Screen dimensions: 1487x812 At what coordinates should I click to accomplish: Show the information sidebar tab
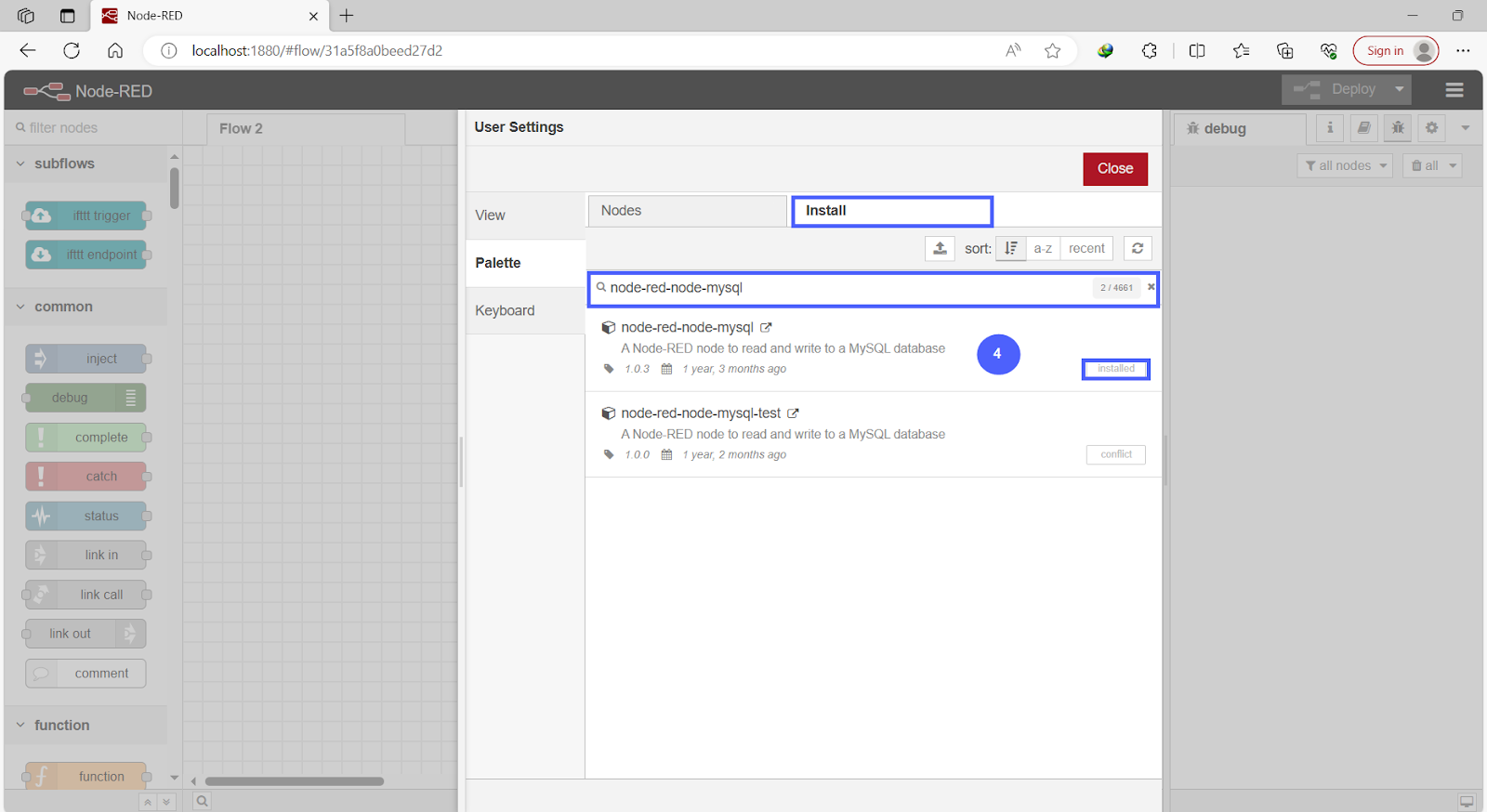pos(1330,127)
